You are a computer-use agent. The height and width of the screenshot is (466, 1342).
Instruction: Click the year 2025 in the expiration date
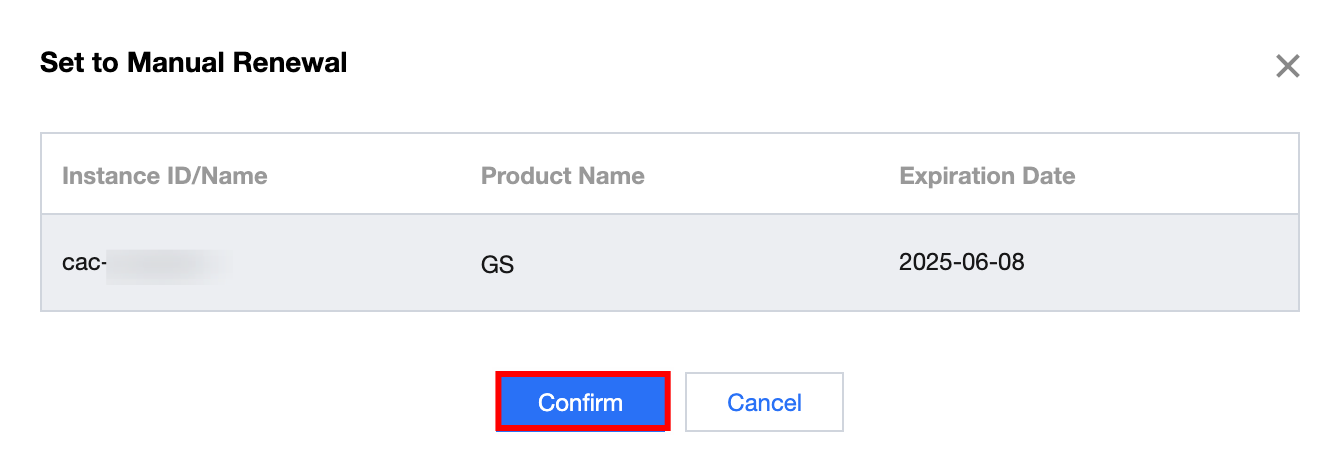(x=924, y=263)
